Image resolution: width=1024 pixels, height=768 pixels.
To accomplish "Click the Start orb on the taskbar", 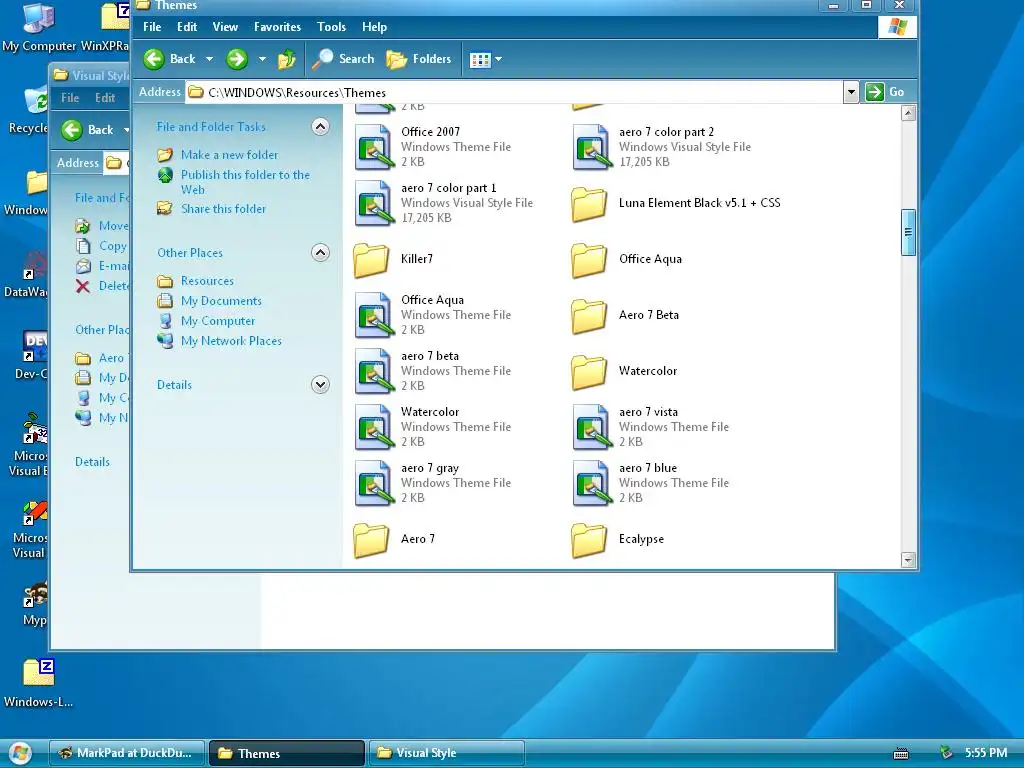I will pyautogui.click(x=20, y=753).
